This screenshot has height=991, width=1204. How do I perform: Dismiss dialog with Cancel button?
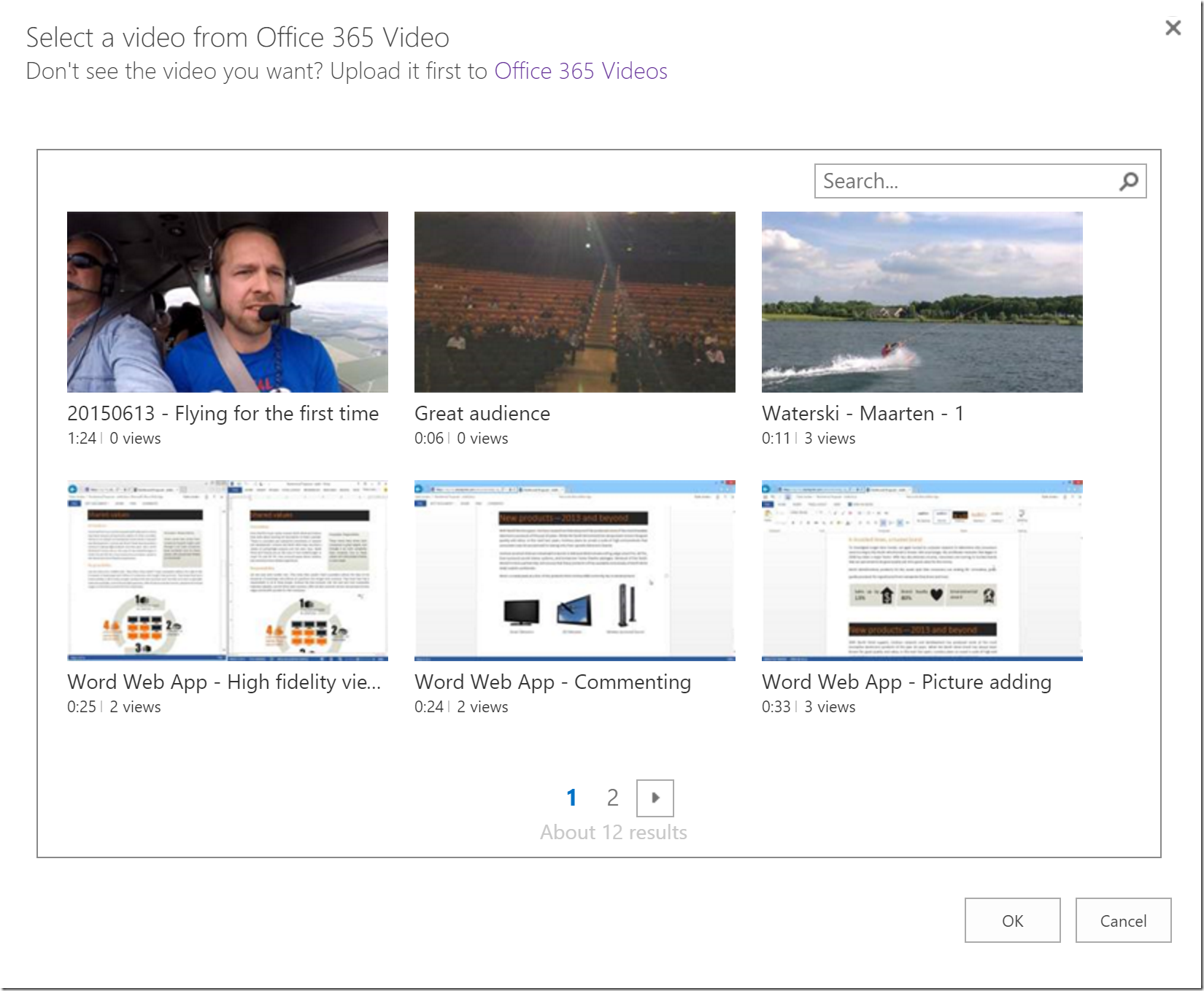click(x=1123, y=920)
